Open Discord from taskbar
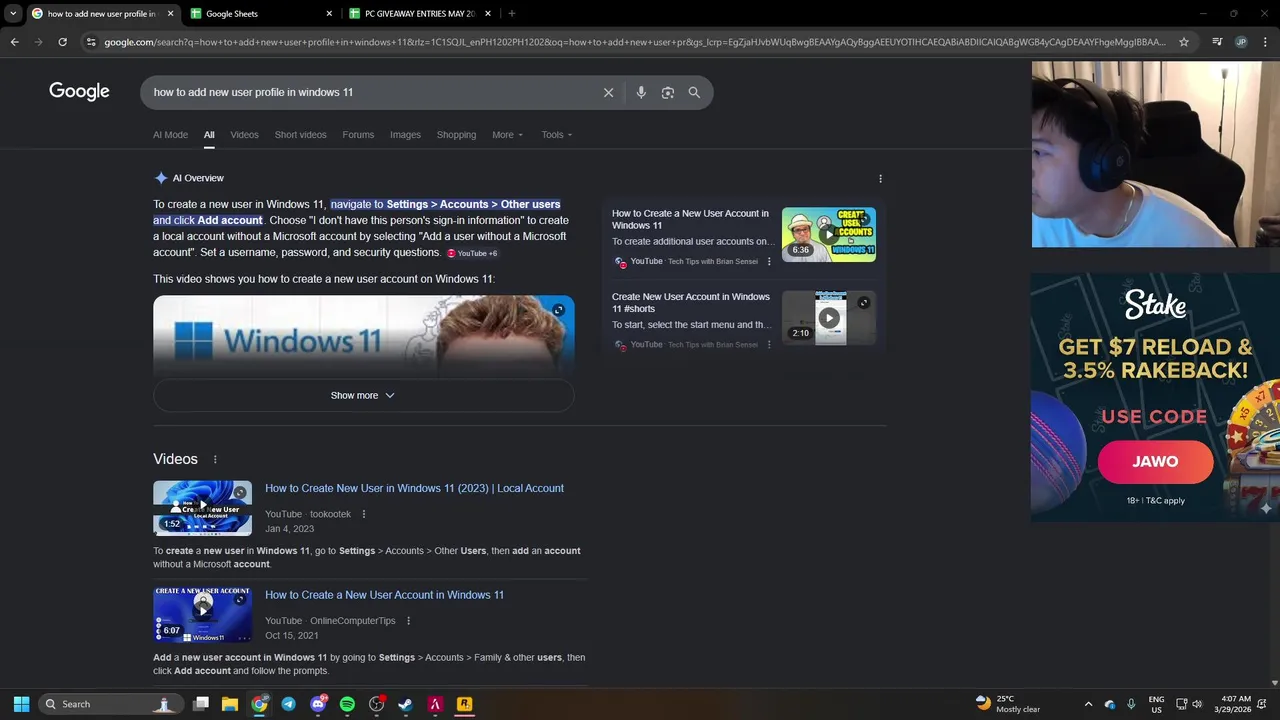 coord(318,704)
